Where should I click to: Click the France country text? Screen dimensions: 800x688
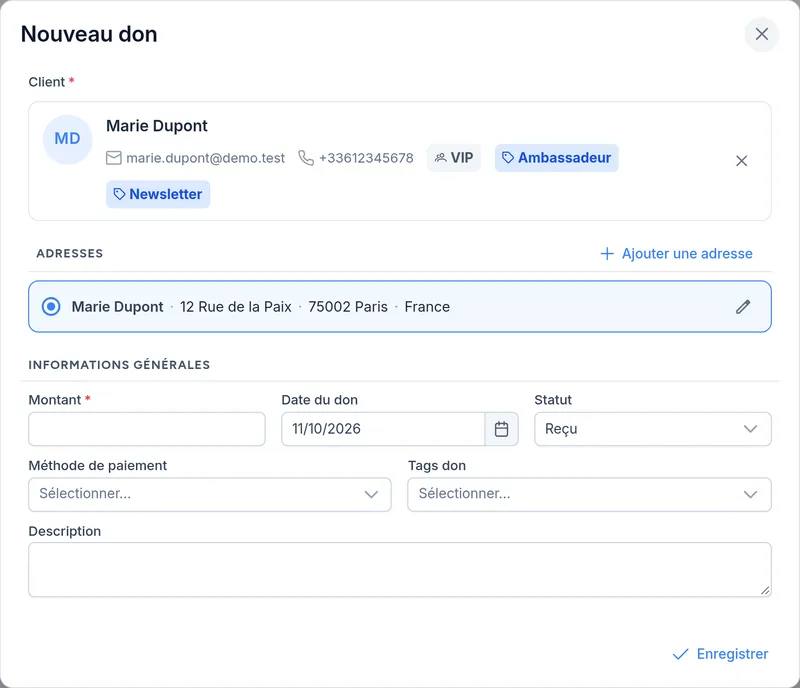[x=427, y=307]
